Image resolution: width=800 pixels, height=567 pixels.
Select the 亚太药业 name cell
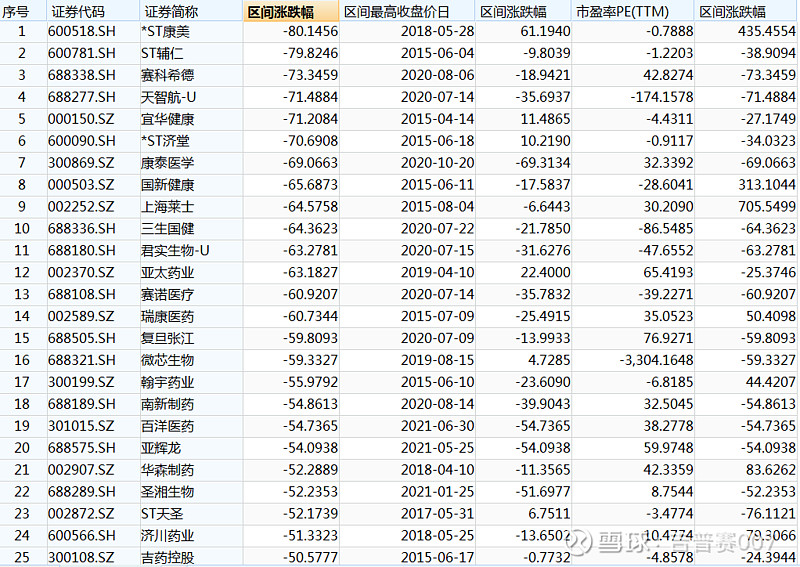click(167, 273)
